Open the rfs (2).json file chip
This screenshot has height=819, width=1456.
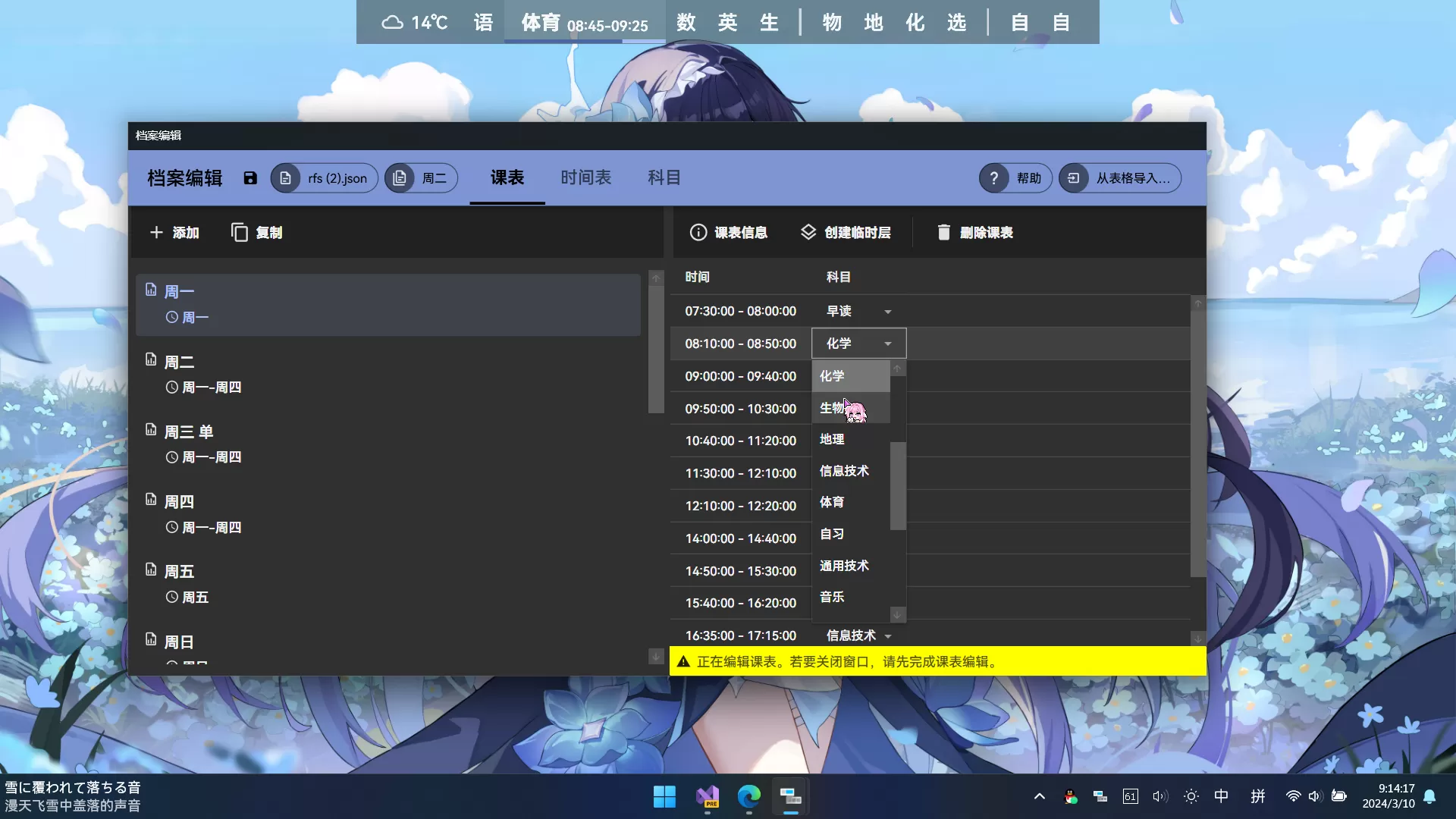pos(324,177)
